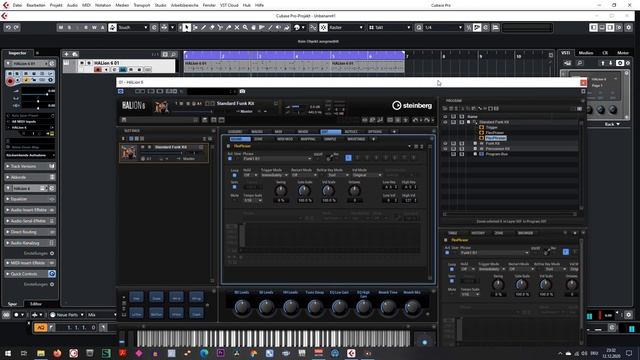Open the Datei menu
The image size is (640, 360).
[17, 5]
